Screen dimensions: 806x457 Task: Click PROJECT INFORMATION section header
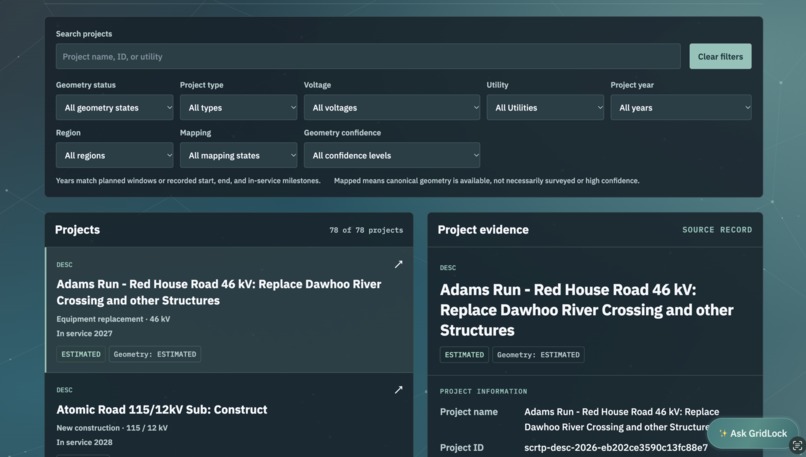click(483, 391)
